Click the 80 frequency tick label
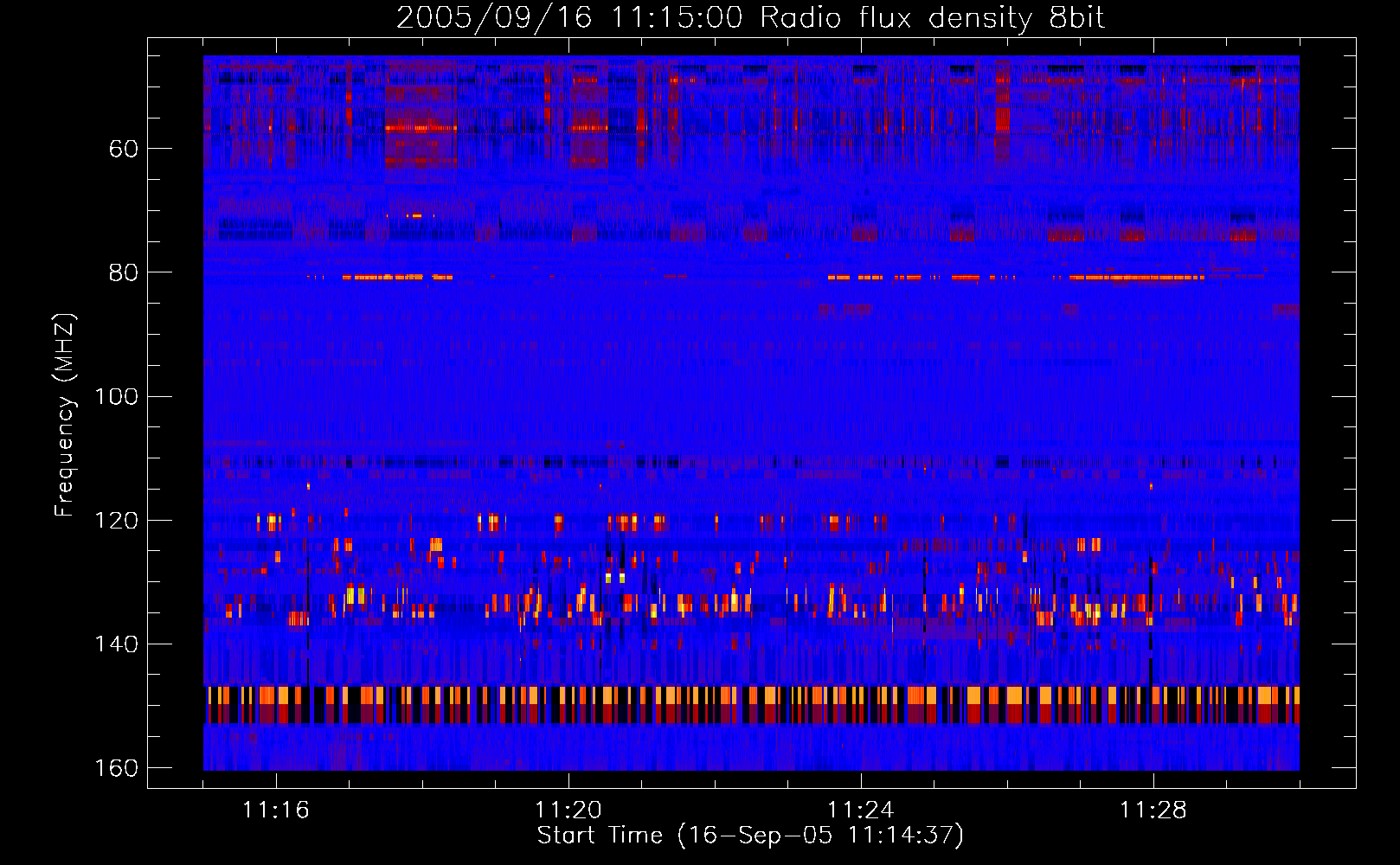1400x865 pixels. [124, 272]
